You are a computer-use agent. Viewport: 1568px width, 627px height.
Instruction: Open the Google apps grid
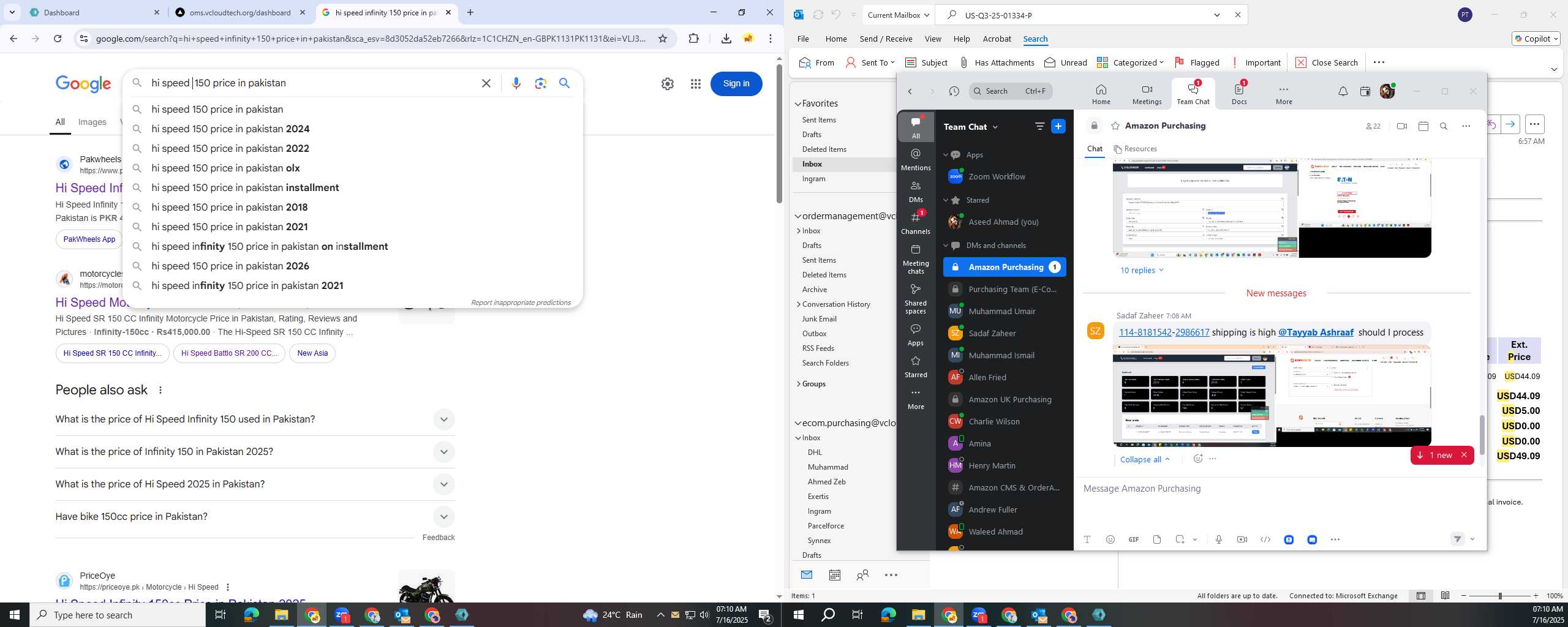coord(695,84)
